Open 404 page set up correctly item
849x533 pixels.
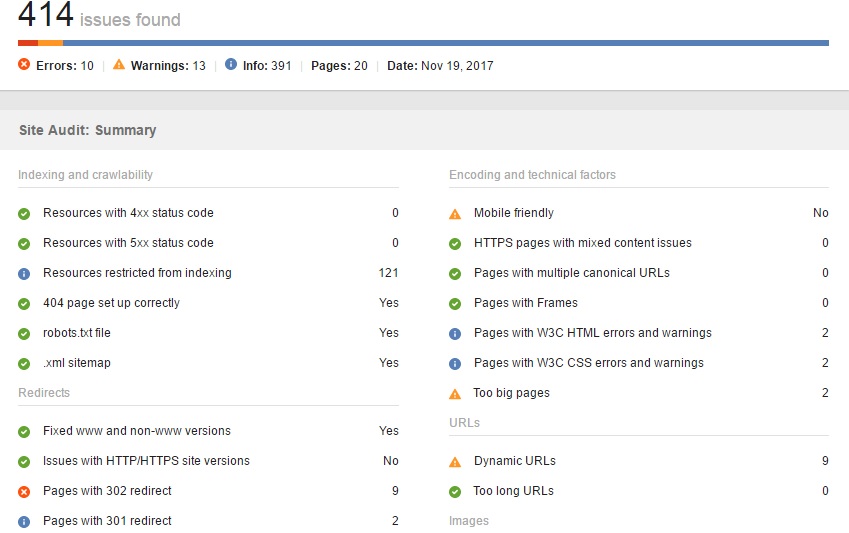coord(112,303)
